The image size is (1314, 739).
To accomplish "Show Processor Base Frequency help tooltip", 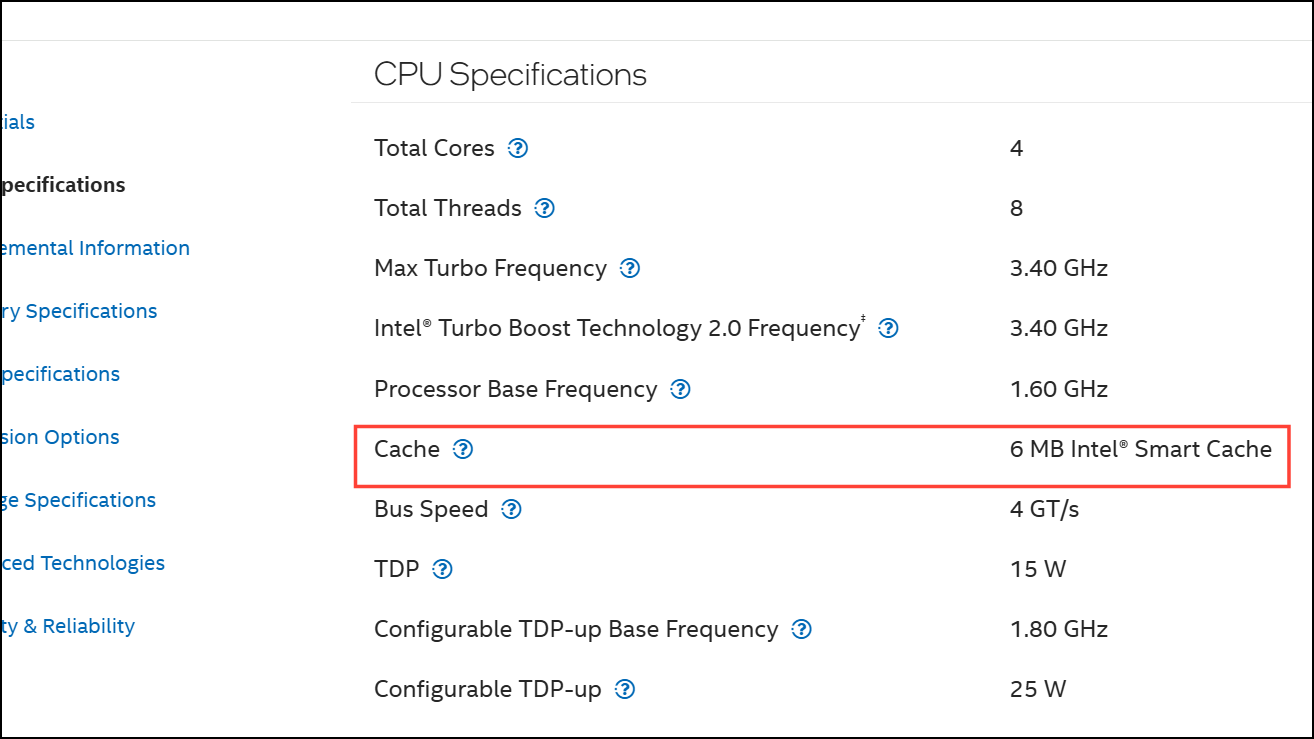I will [681, 389].
